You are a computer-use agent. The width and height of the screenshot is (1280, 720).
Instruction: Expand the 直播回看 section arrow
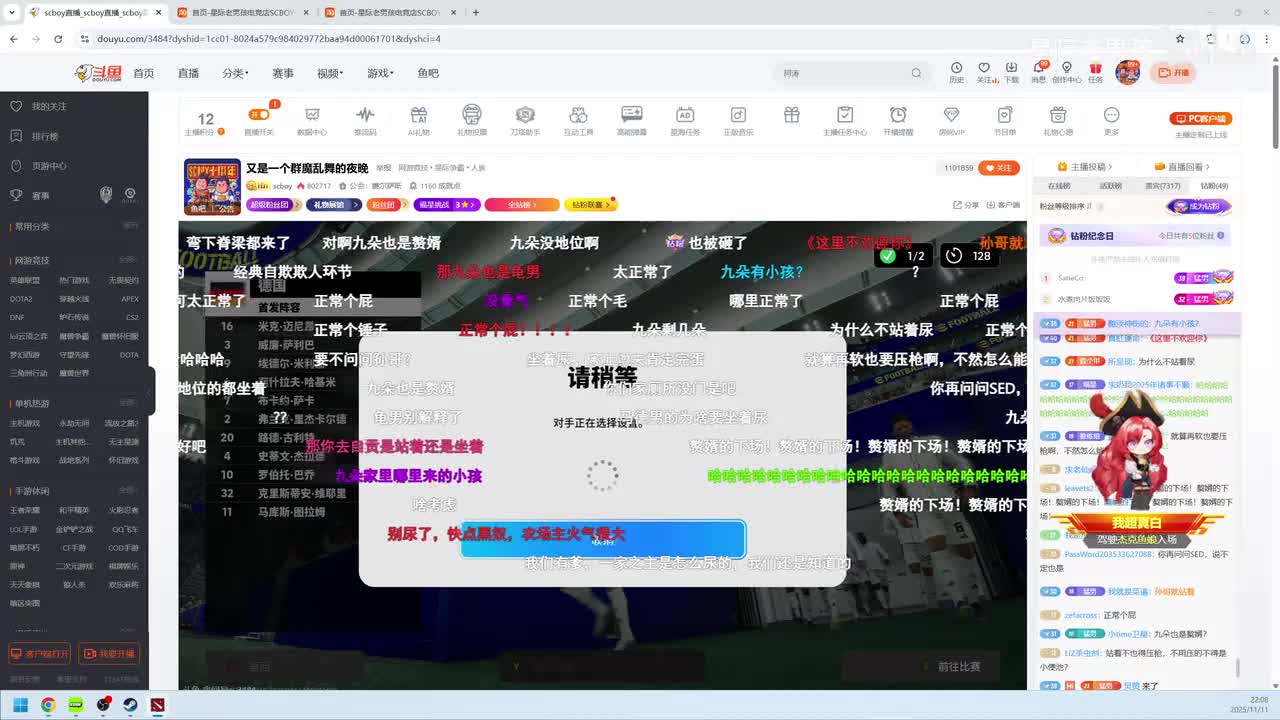[x=1208, y=167]
